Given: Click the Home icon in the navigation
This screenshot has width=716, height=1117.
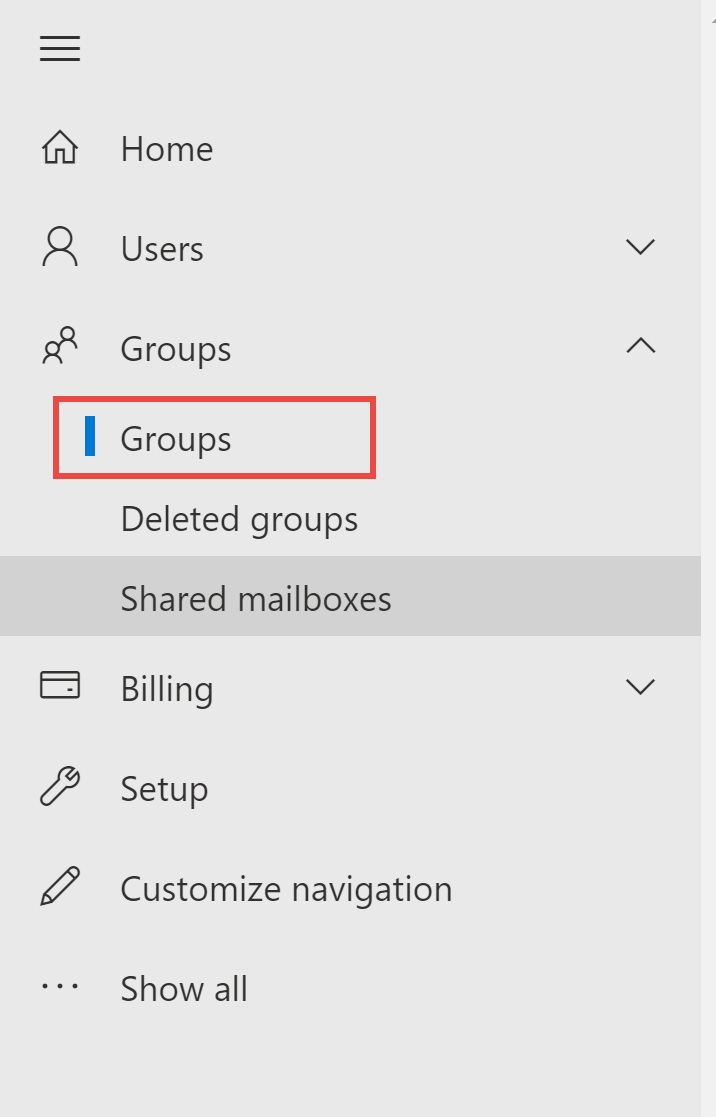Looking at the screenshot, I should [x=60, y=146].
